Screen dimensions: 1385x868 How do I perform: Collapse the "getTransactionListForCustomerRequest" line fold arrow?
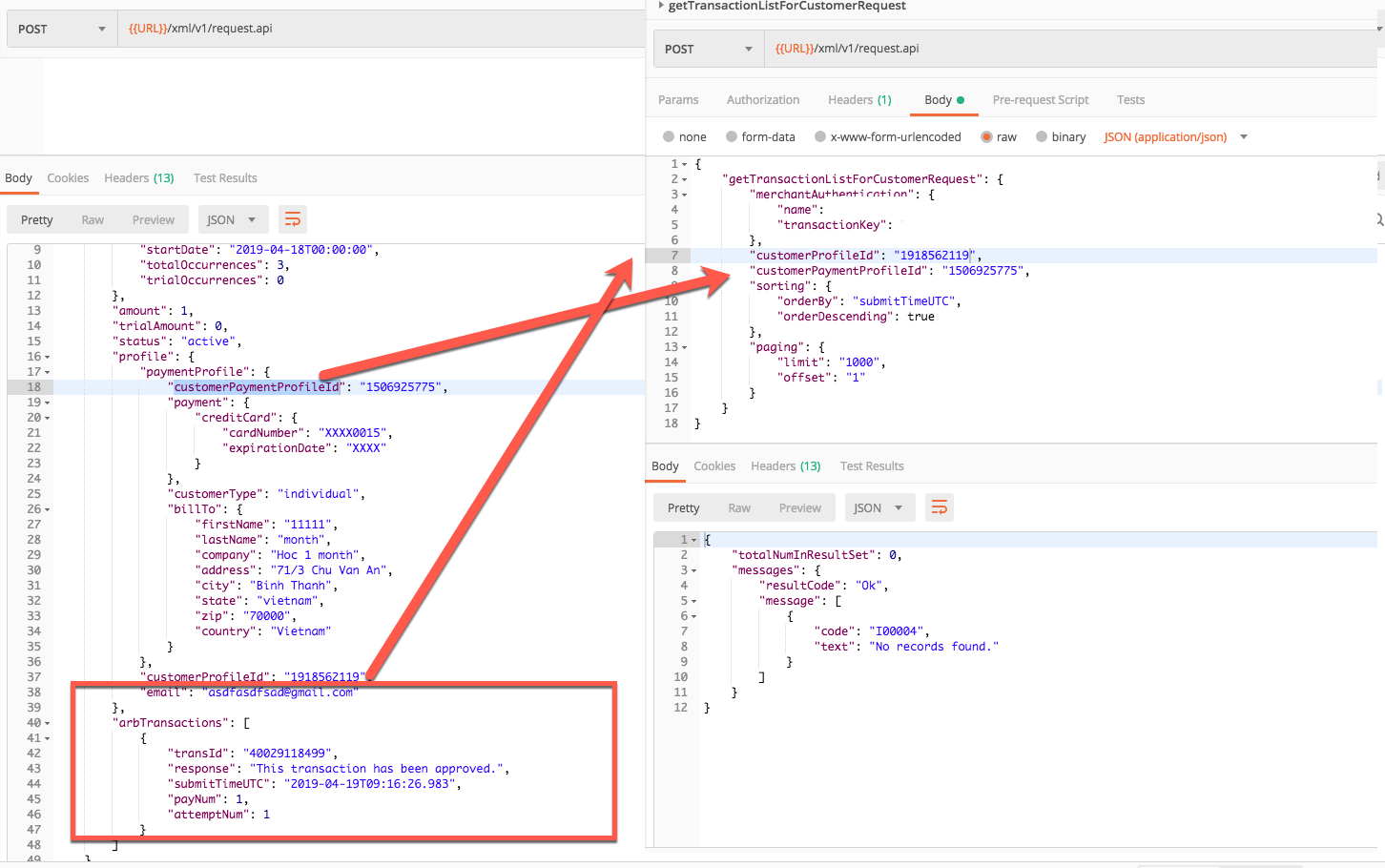(x=684, y=179)
